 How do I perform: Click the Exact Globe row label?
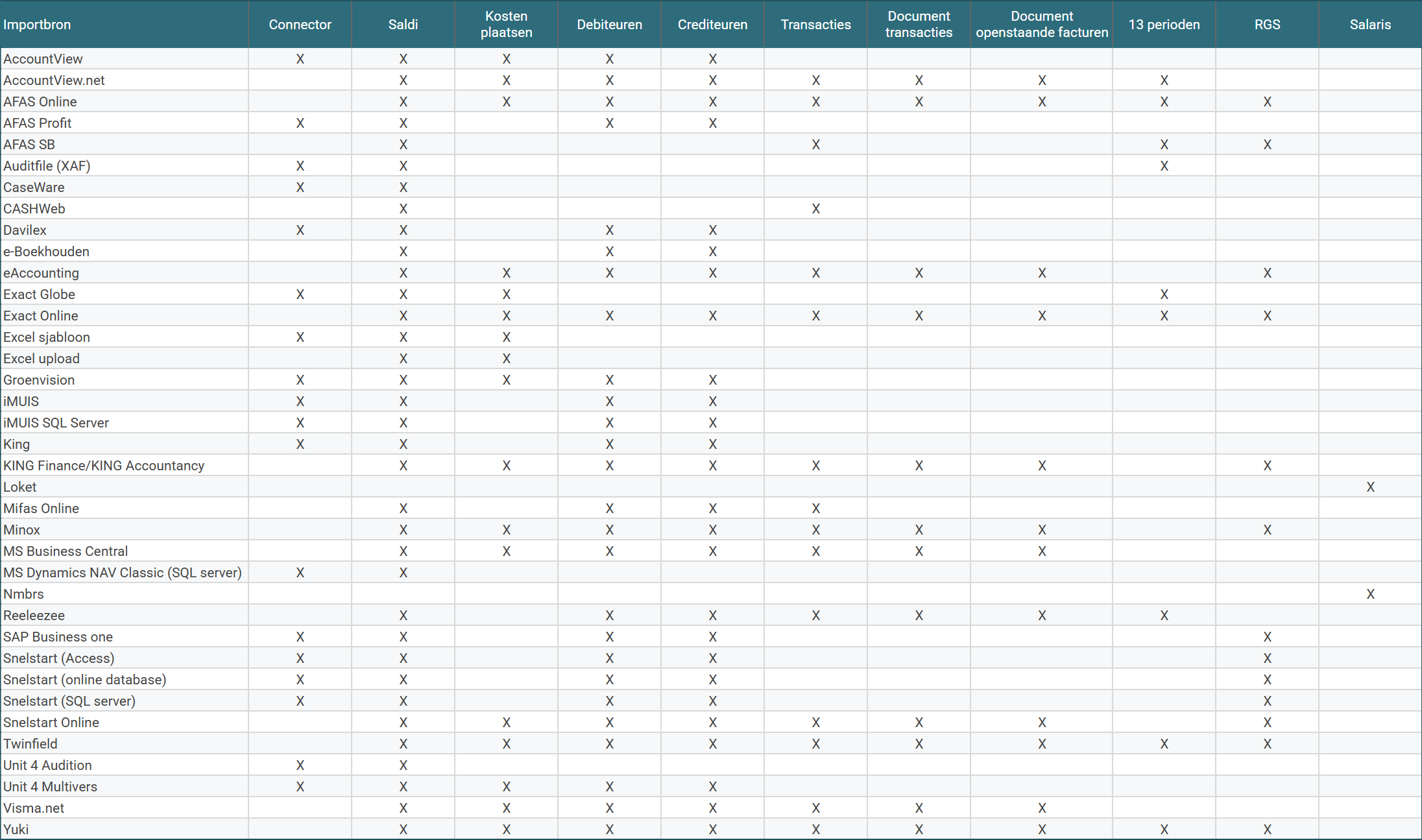(39, 294)
